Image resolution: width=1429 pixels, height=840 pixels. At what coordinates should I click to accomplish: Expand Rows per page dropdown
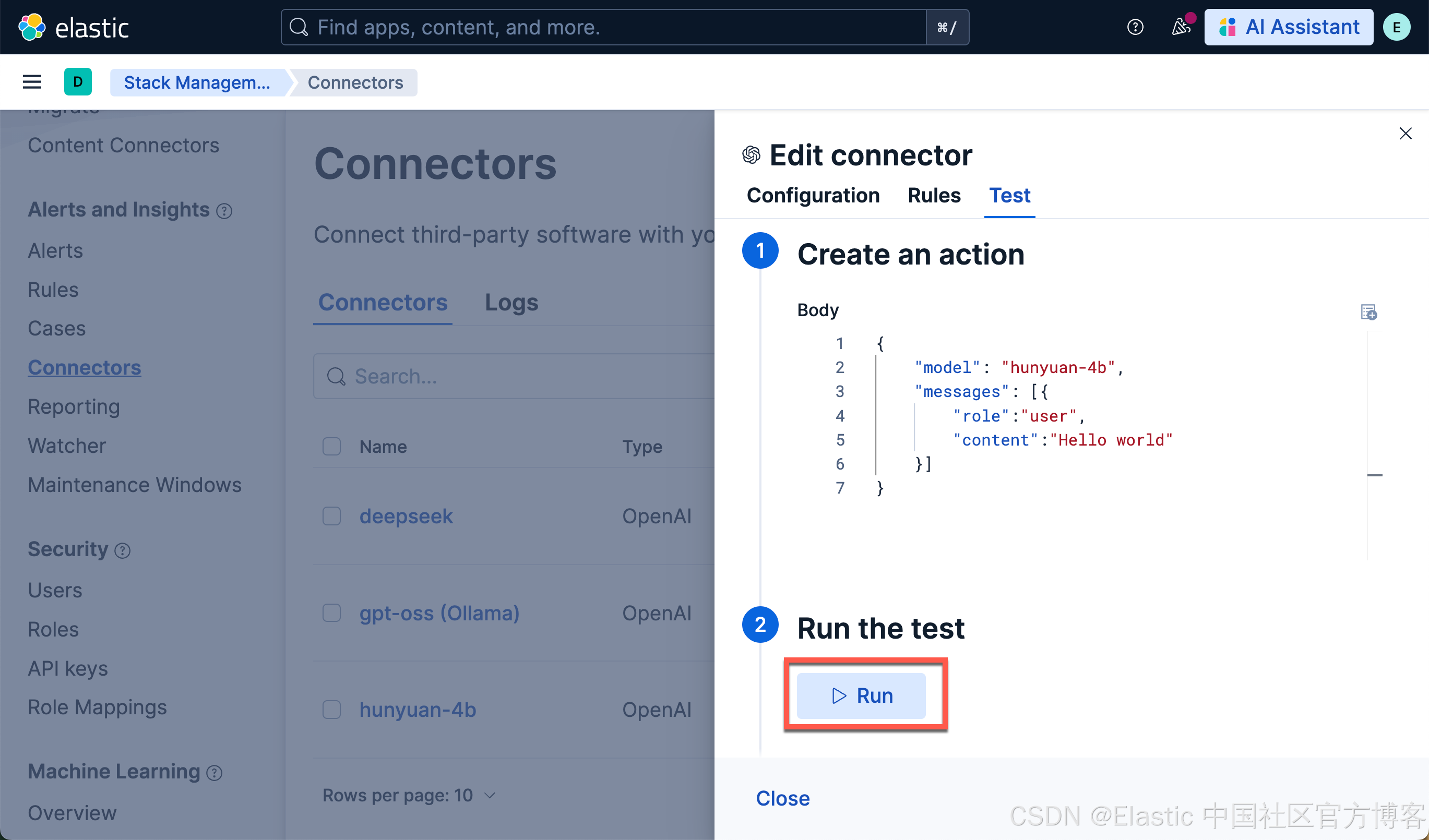(x=408, y=795)
